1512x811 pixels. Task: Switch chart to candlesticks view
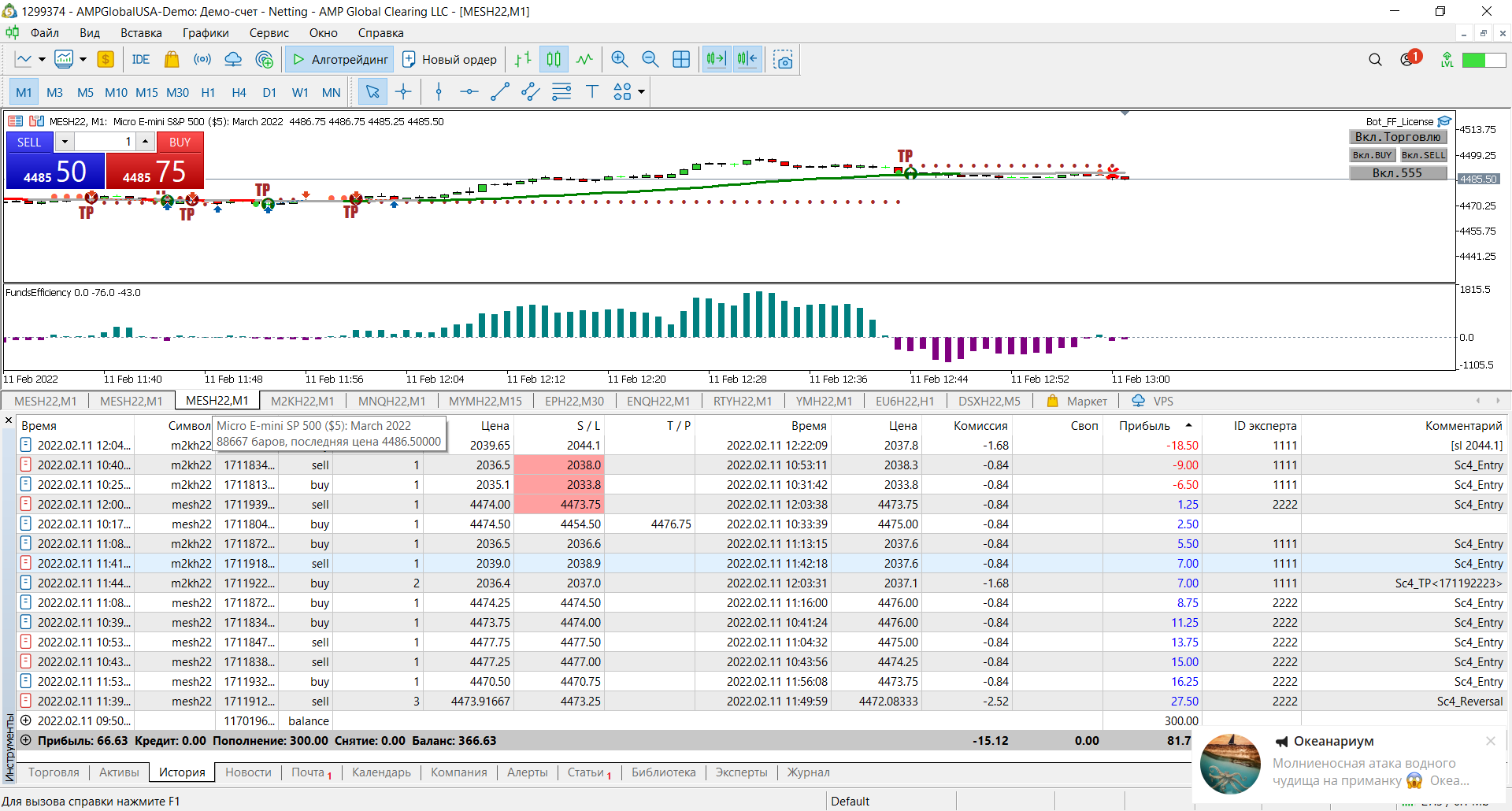pyautogui.click(x=554, y=60)
